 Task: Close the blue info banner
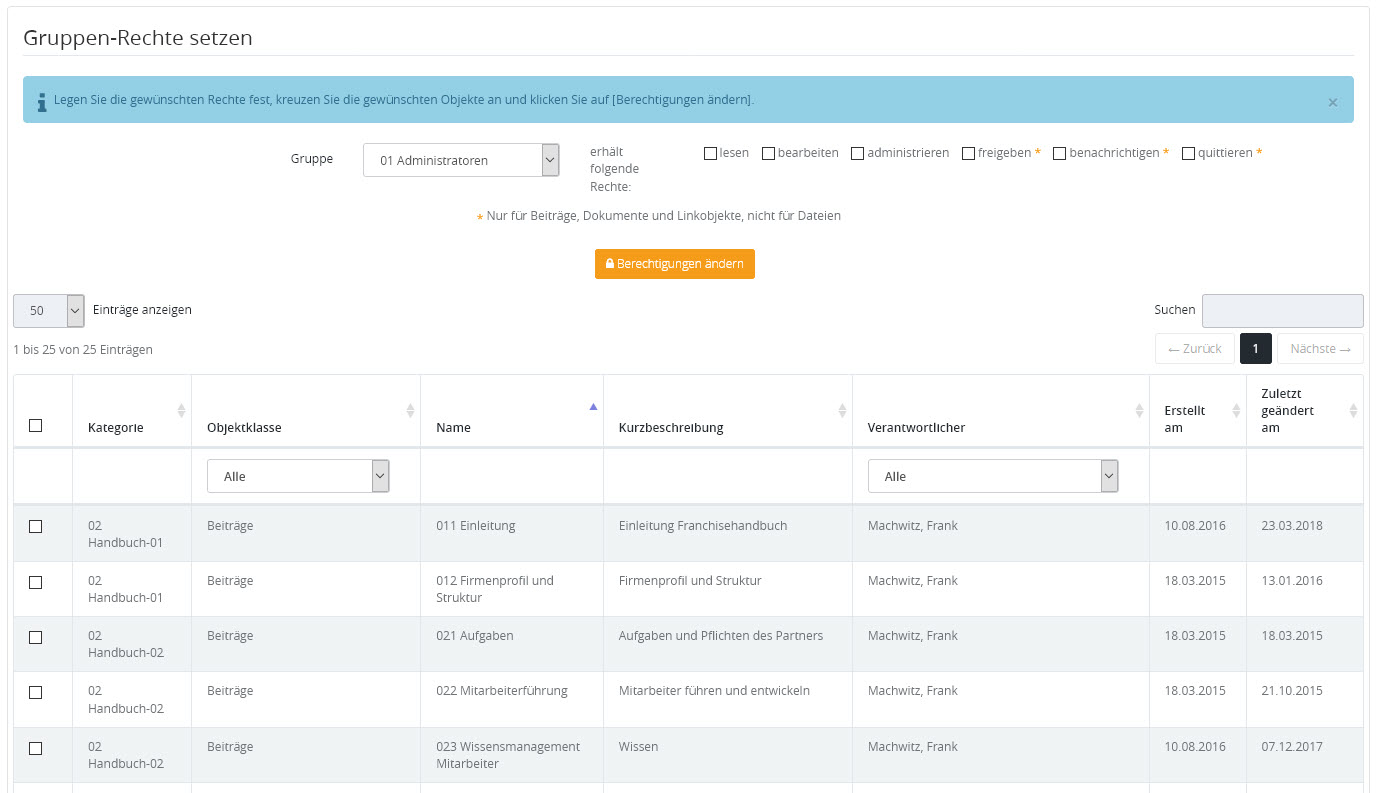point(1332,102)
